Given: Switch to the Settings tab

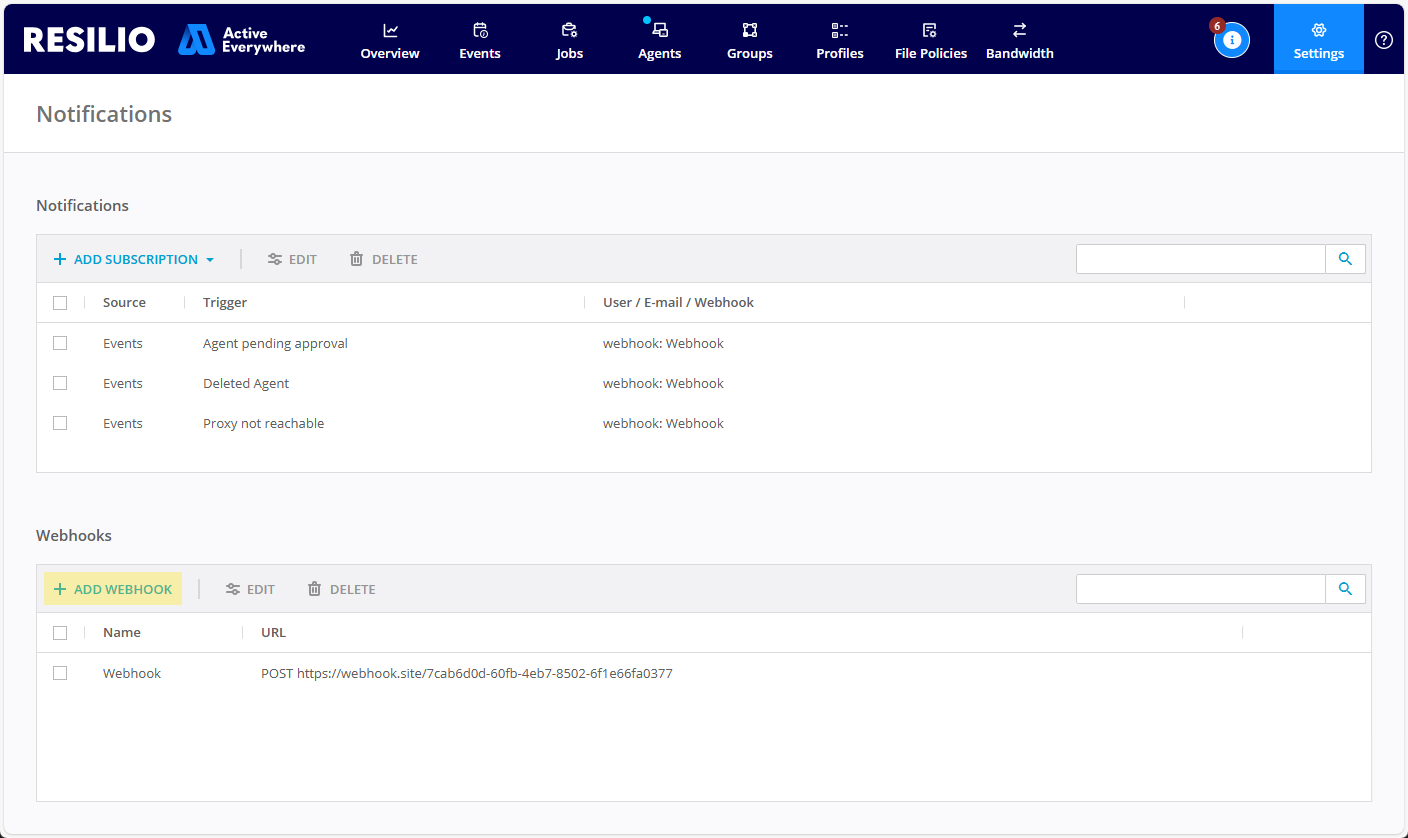Looking at the screenshot, I should 1318,39.
